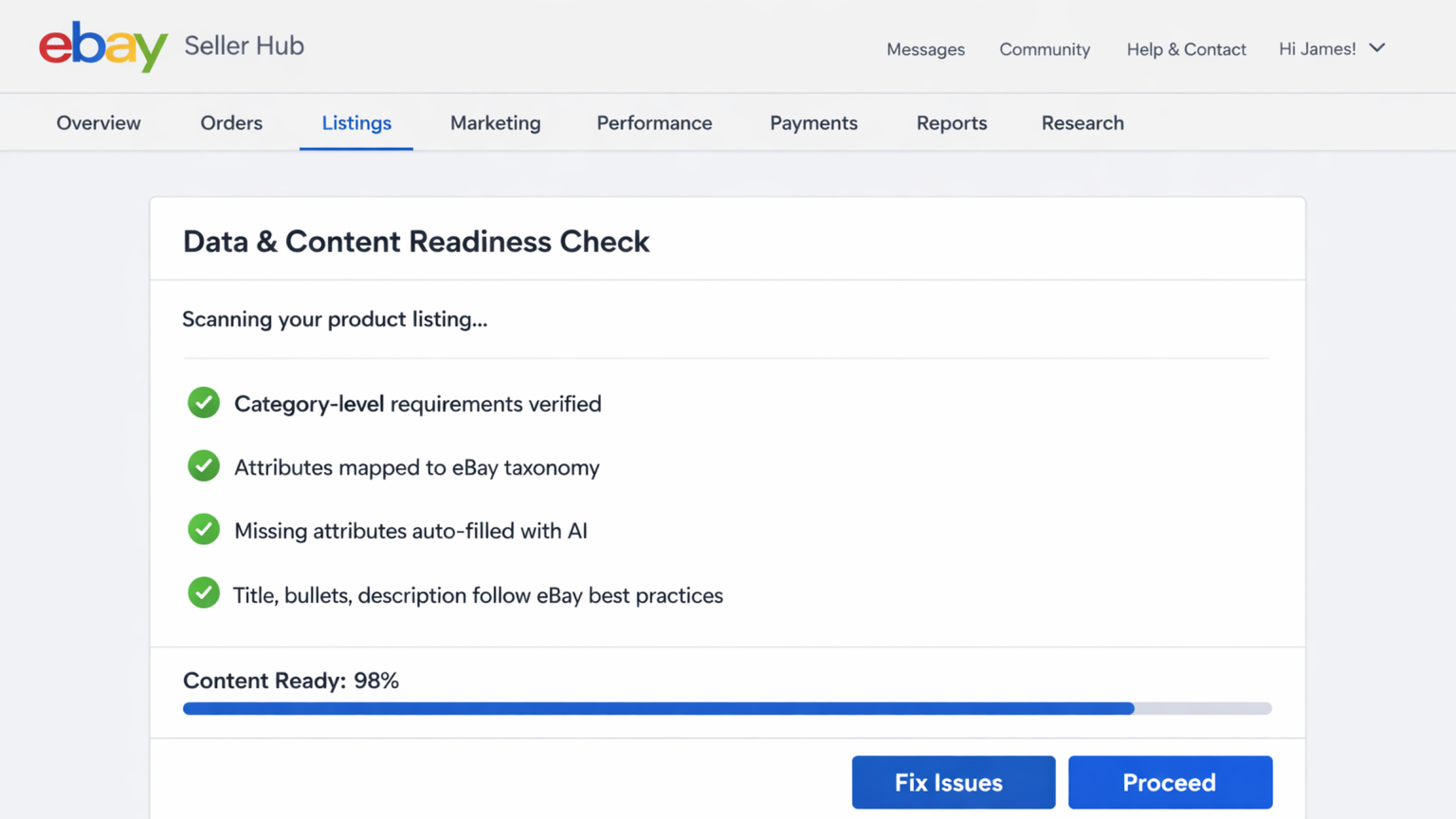Click check icon beside Missing attributes auto-filled

204,530
